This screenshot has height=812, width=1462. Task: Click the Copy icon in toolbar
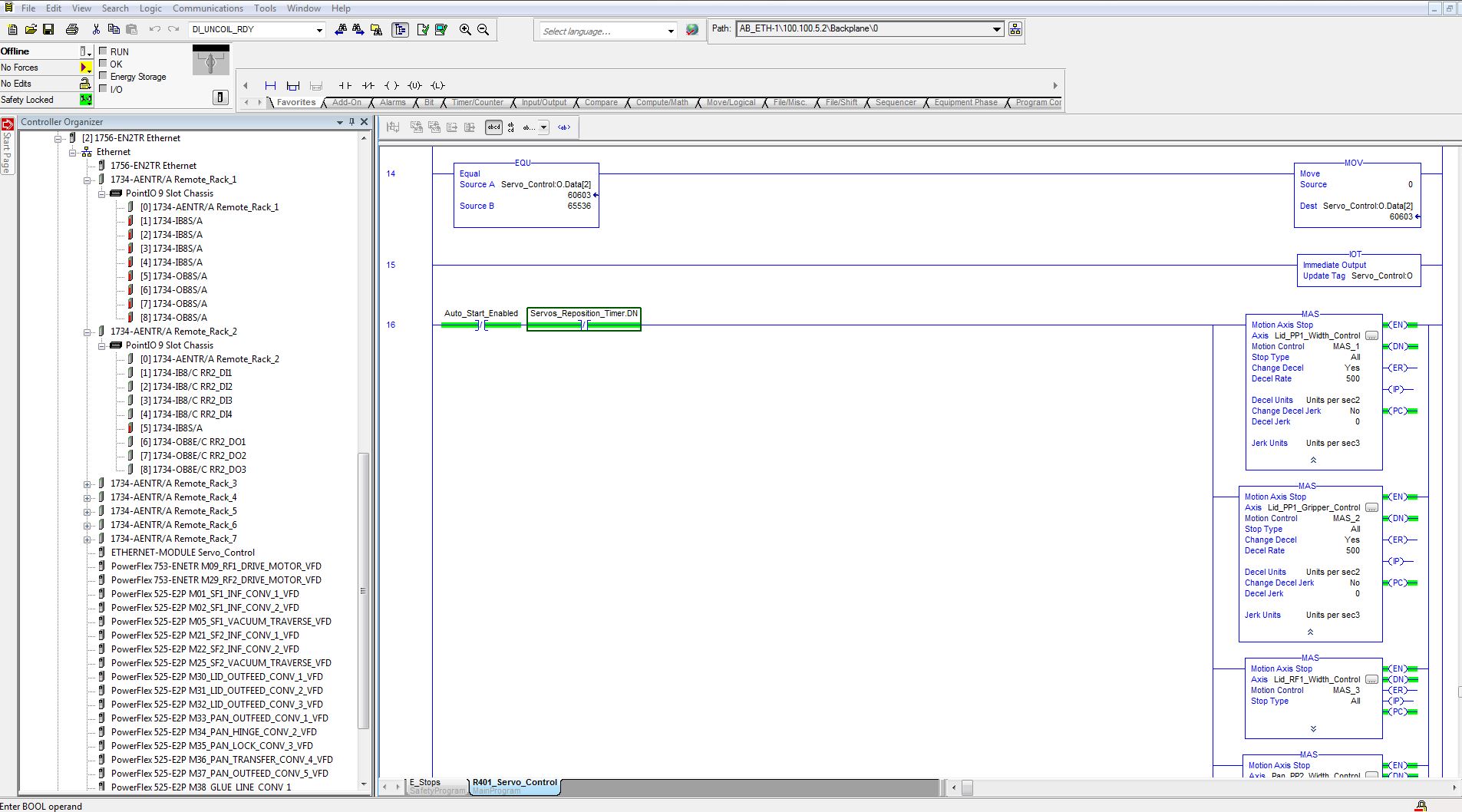click(x=114, y=29)
